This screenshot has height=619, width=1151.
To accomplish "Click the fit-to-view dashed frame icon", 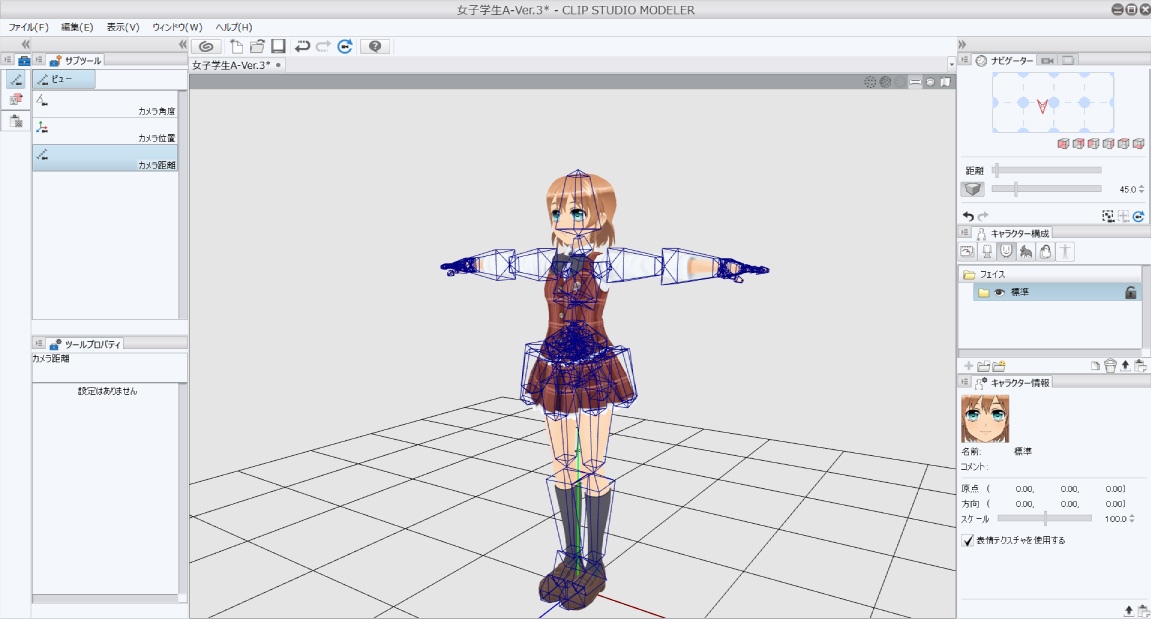I will point(1108,216).
